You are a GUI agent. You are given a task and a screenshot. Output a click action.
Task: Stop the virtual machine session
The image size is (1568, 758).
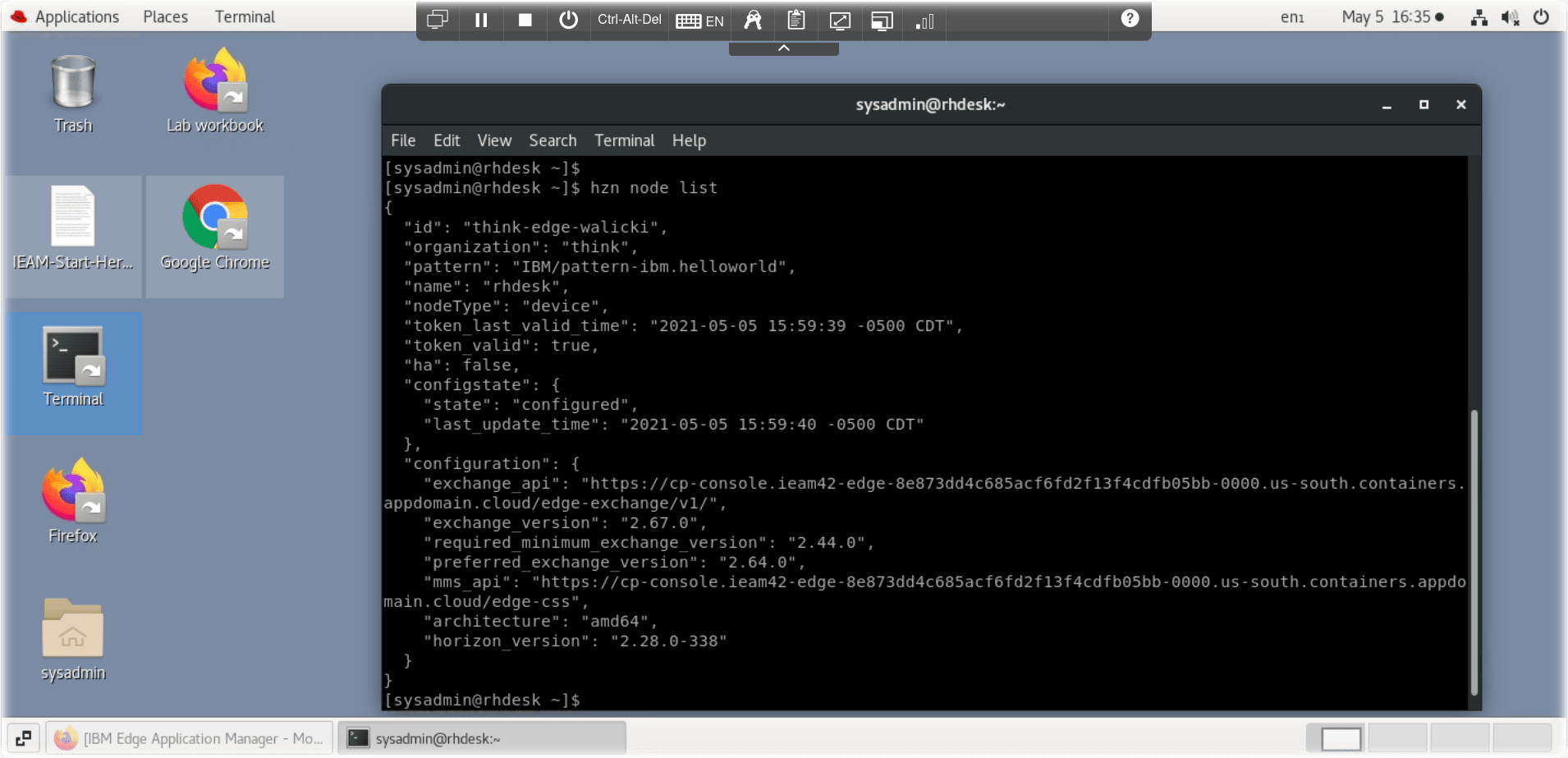525,20
